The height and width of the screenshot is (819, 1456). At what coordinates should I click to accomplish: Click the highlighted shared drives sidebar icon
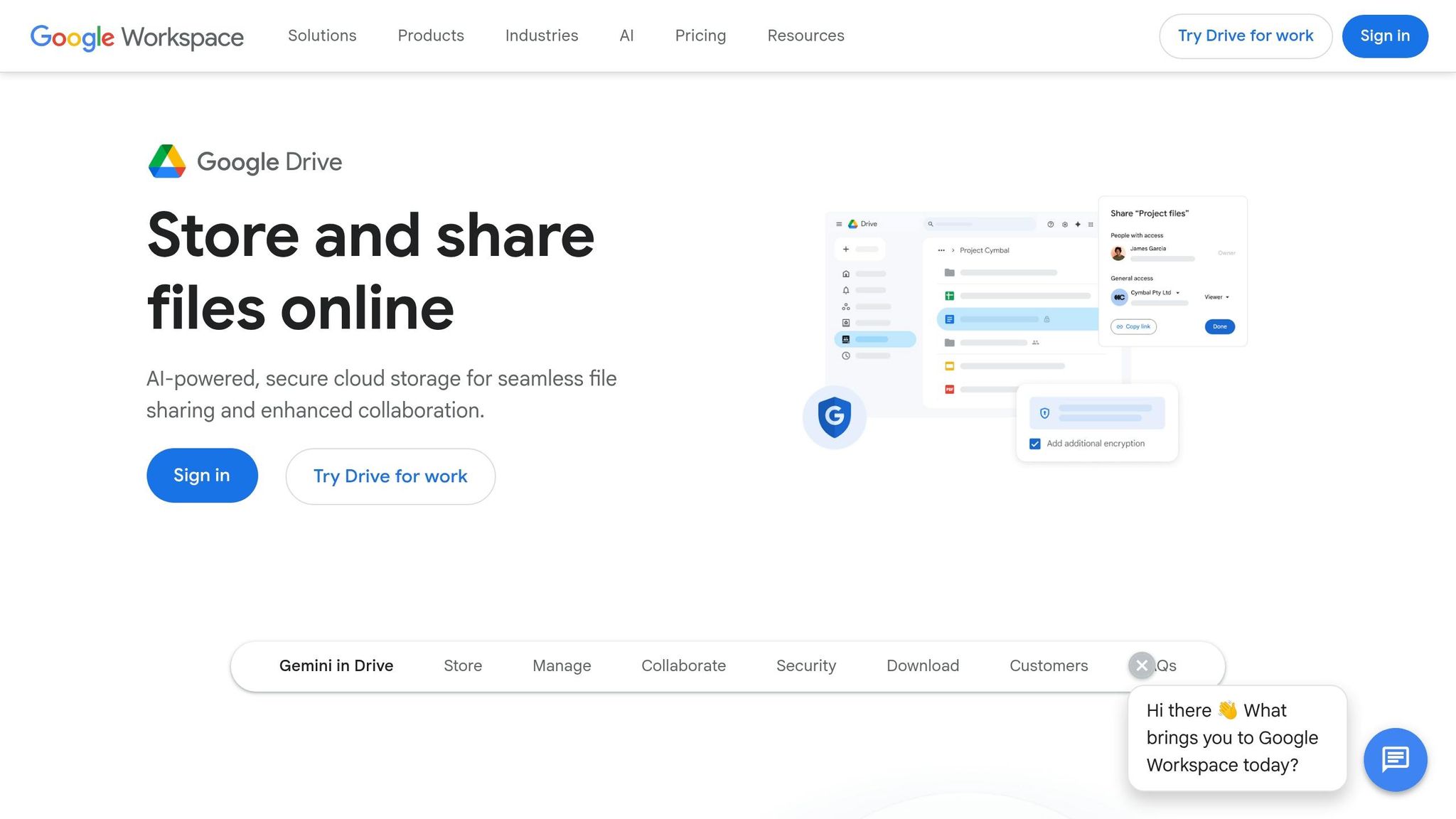coord(846,339)
